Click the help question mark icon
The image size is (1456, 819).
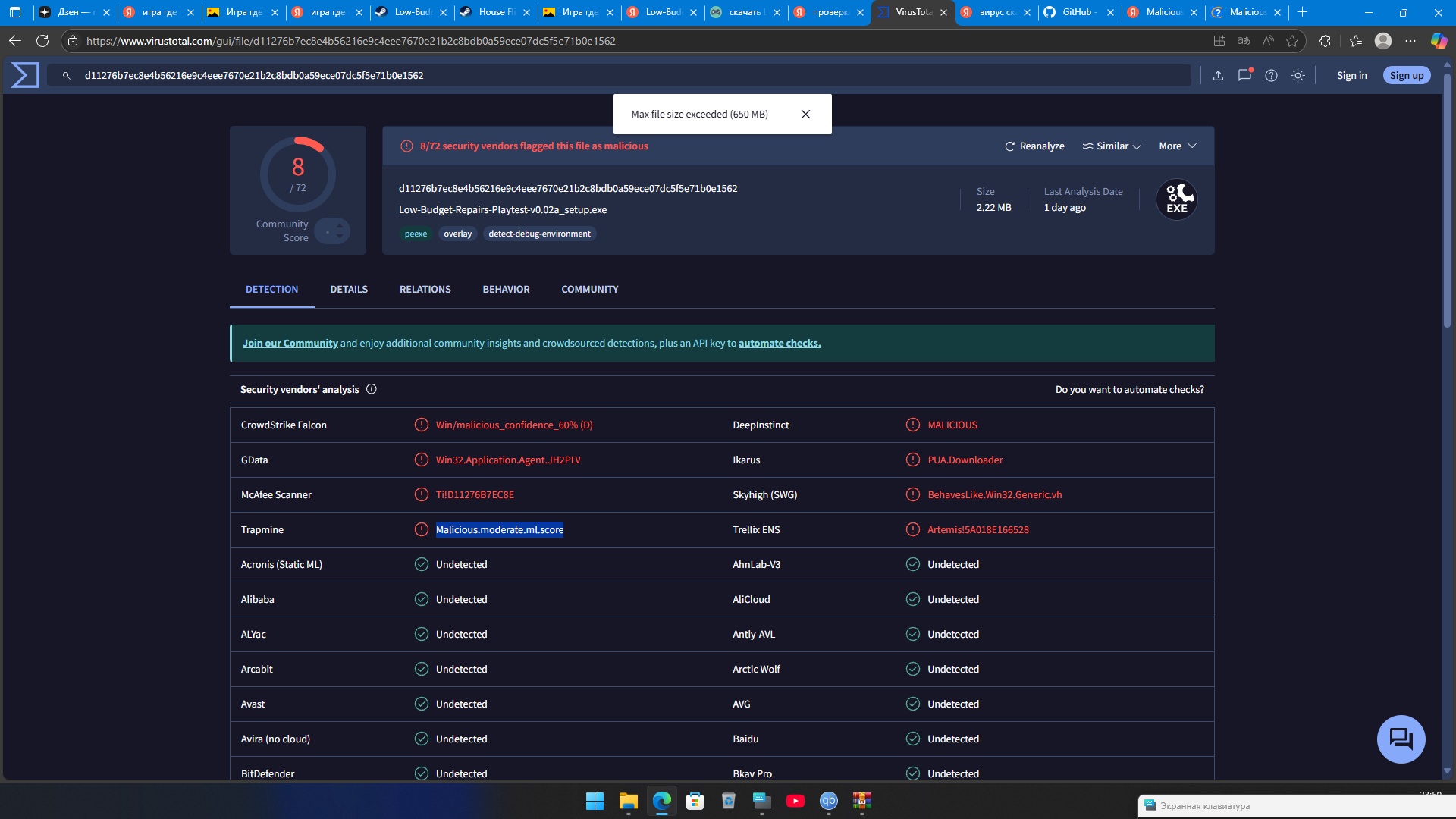coord(1272,75)
